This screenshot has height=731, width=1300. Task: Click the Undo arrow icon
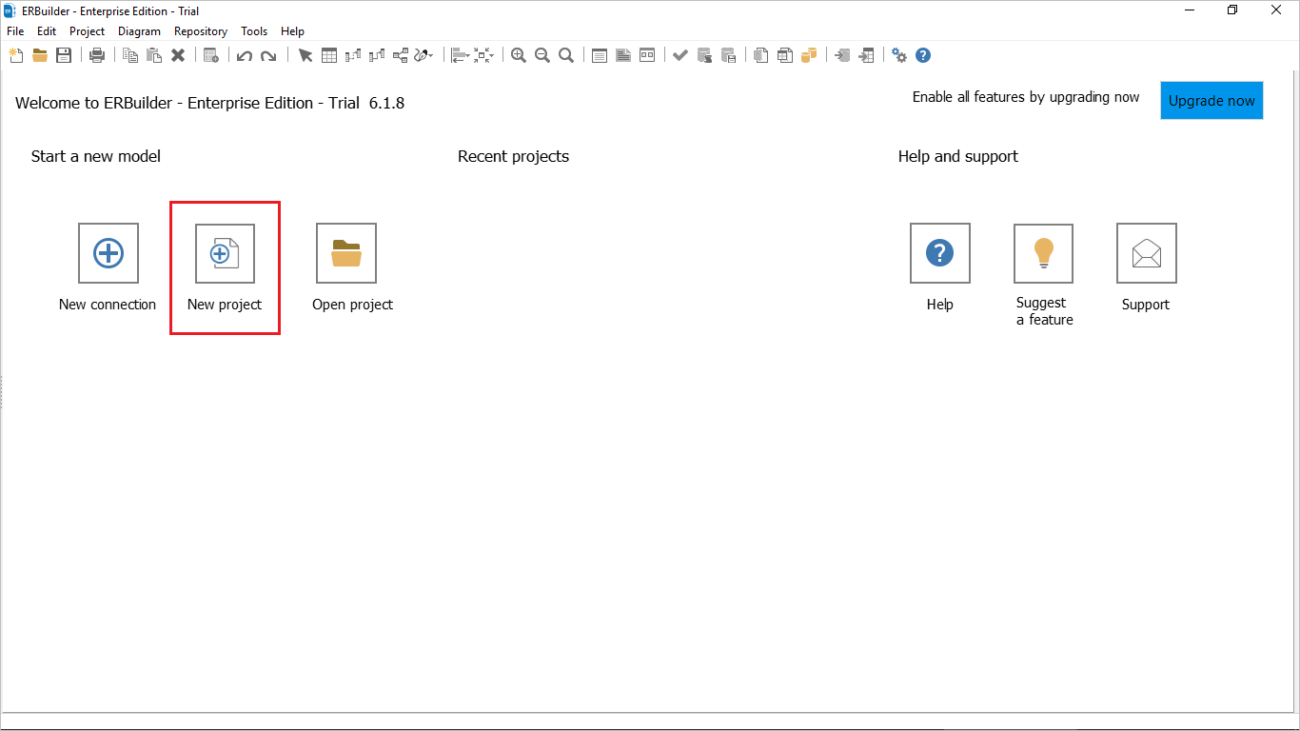243,55
